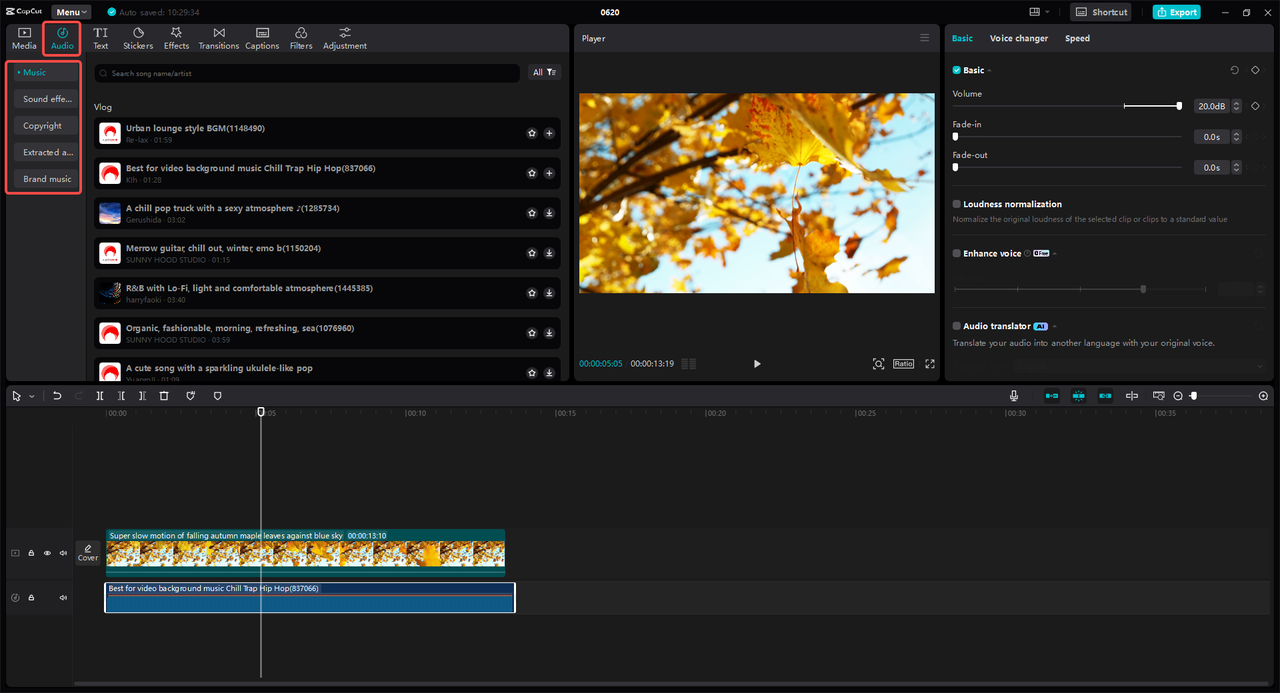
Task: Open the All filter dropdown
Action: pos(545,73)
